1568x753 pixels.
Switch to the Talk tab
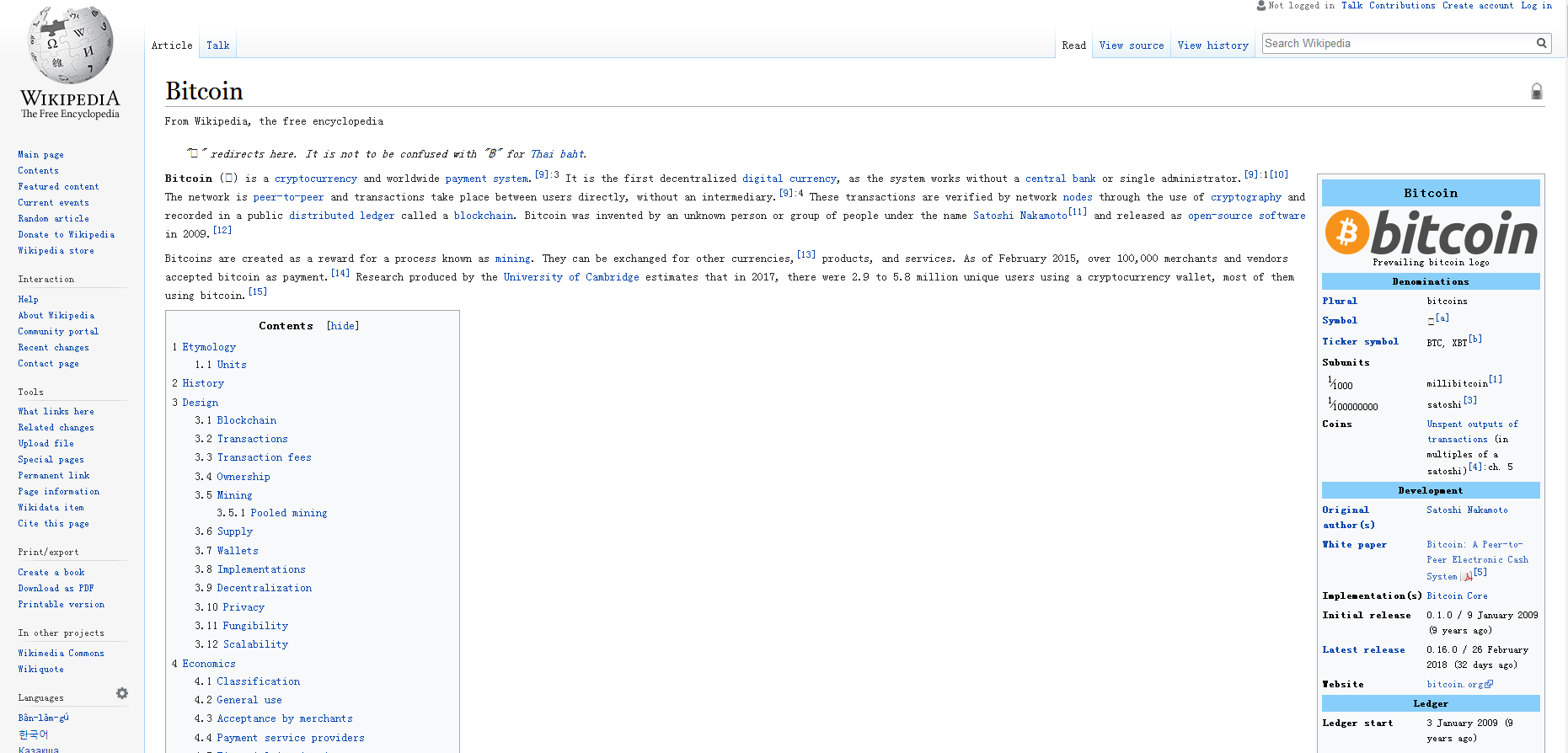point(218,45)
